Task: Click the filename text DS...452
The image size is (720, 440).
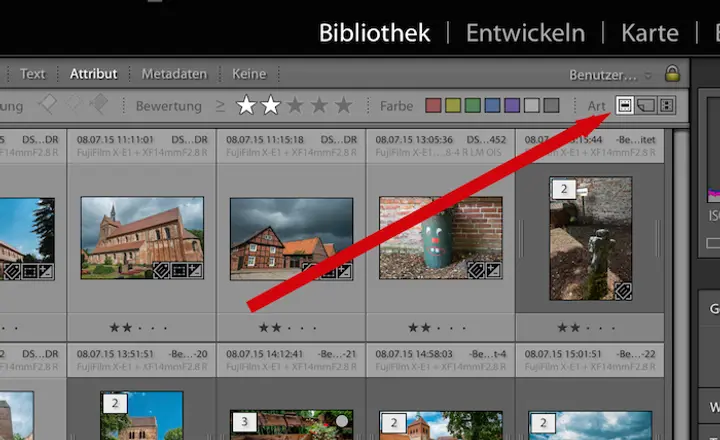Action: 486,140
